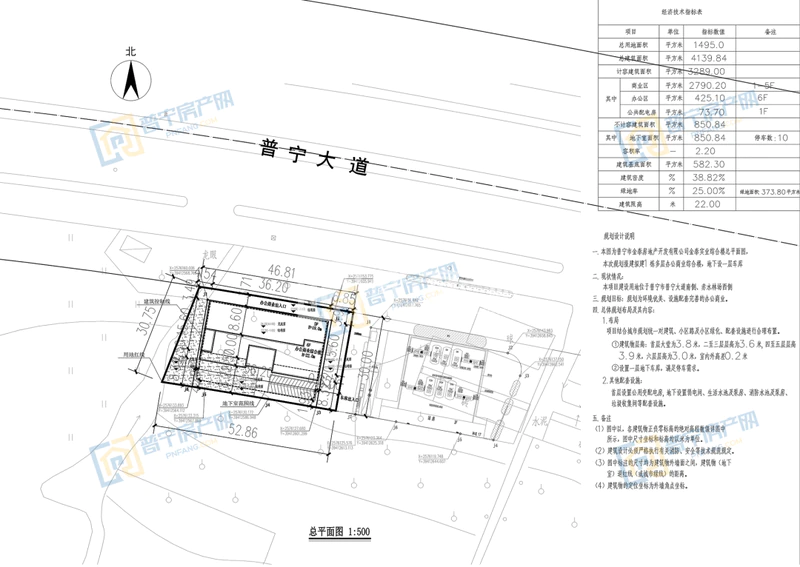This screenshot has width=800, height=567.
Task: Click the north arrow compass symbol
Action: 129,77
